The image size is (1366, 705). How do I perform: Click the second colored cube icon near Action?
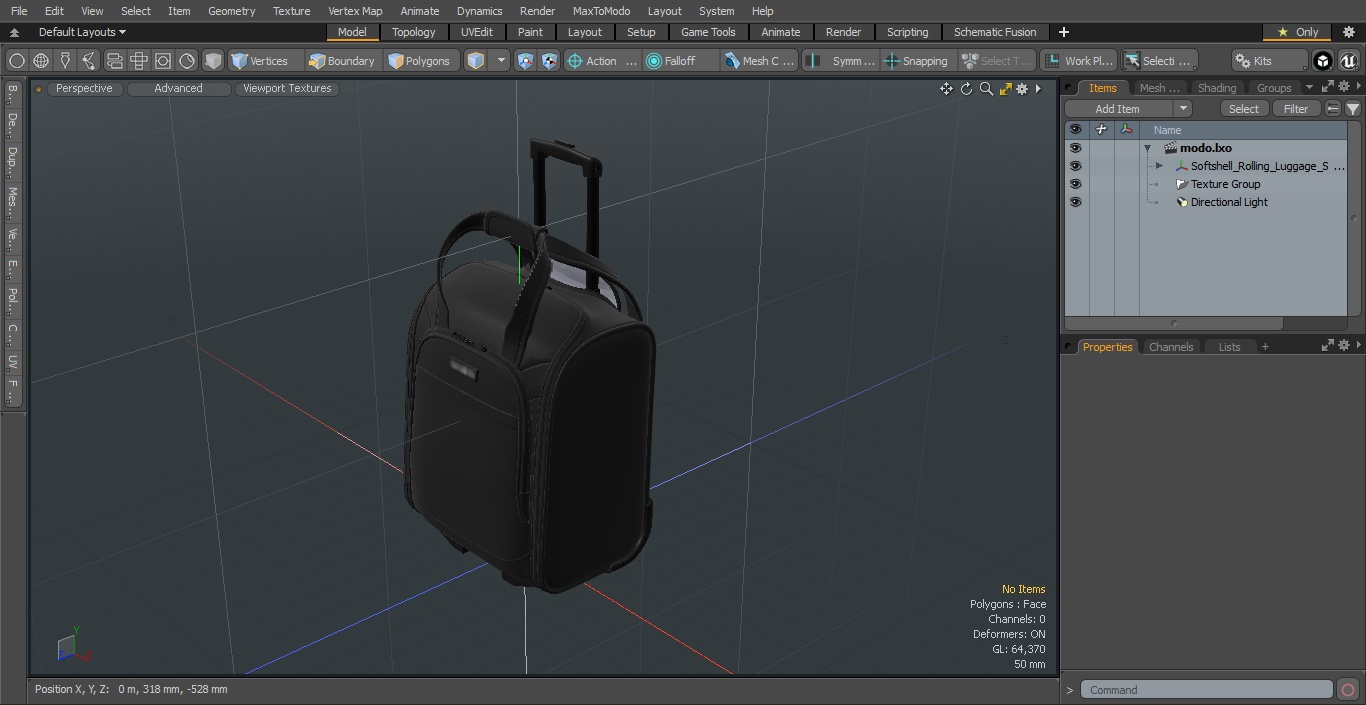(x=550, y=61)
